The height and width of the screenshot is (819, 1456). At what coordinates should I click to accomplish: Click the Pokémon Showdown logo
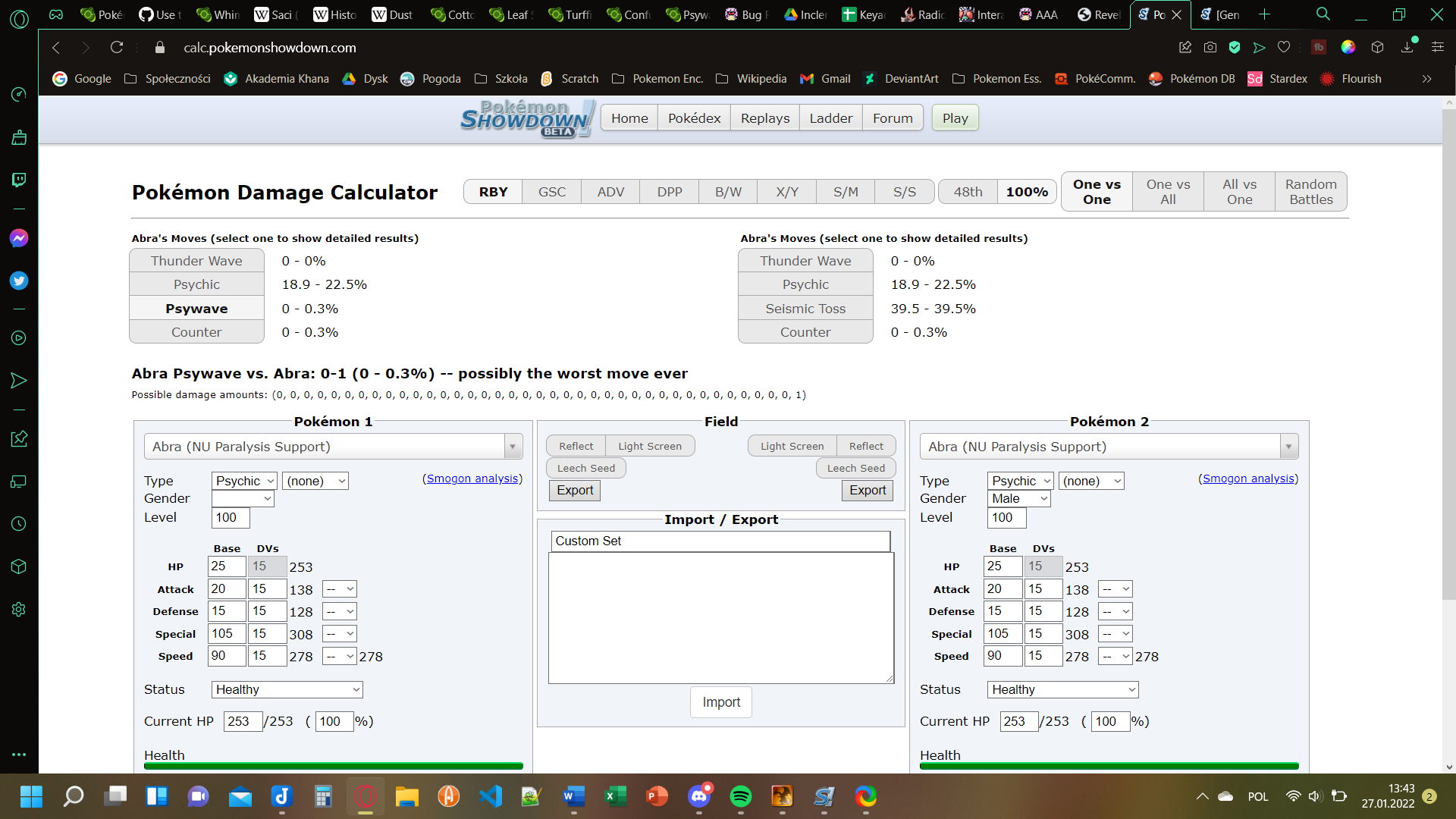(526, 118)
